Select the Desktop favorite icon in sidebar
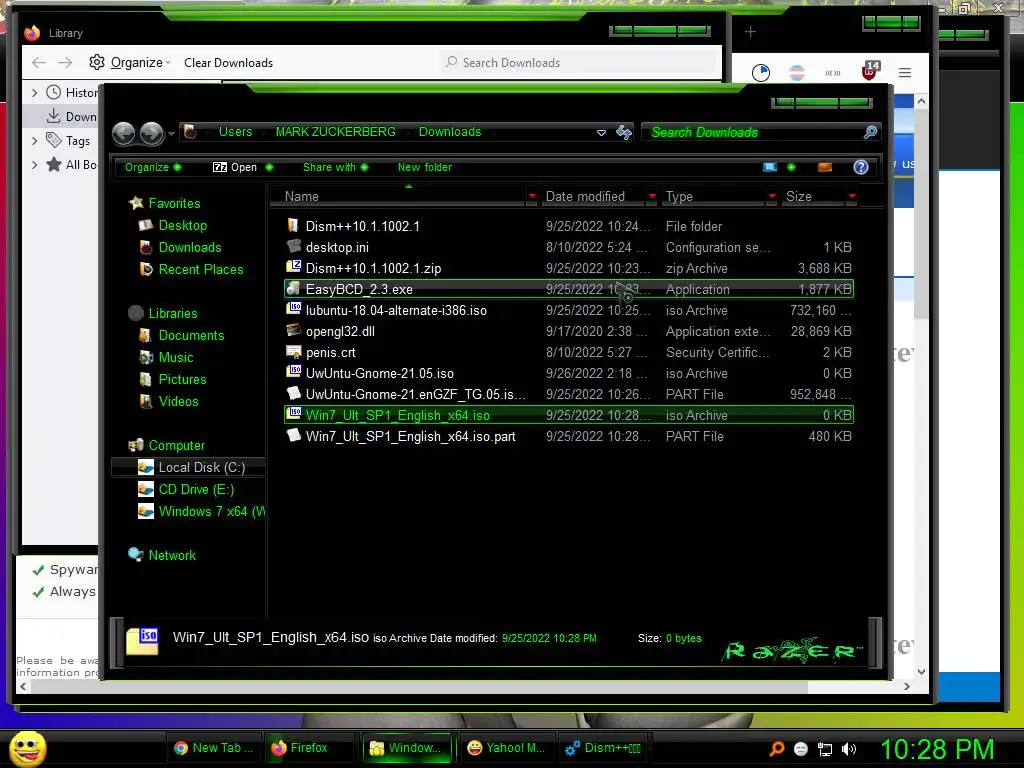1024x768 pixels. [146, 225]
